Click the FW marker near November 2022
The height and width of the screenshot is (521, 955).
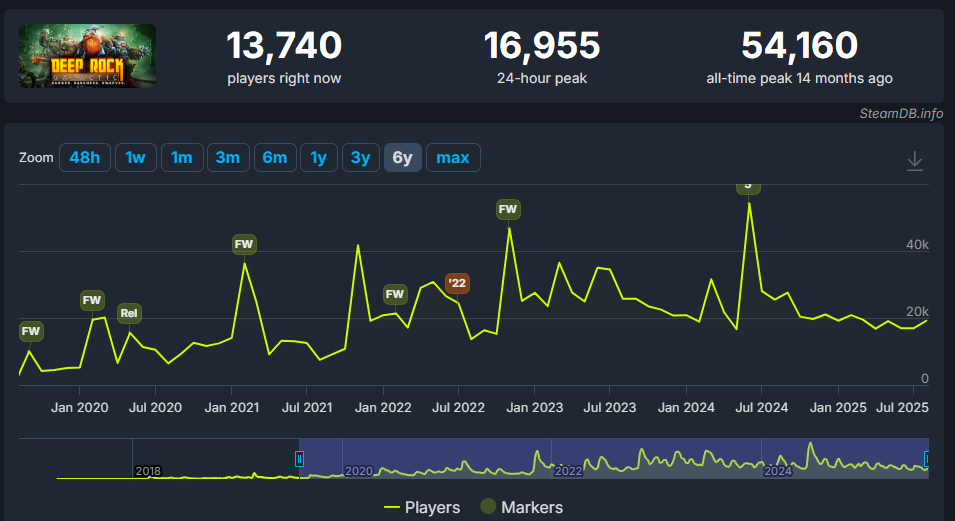[508, 210]
